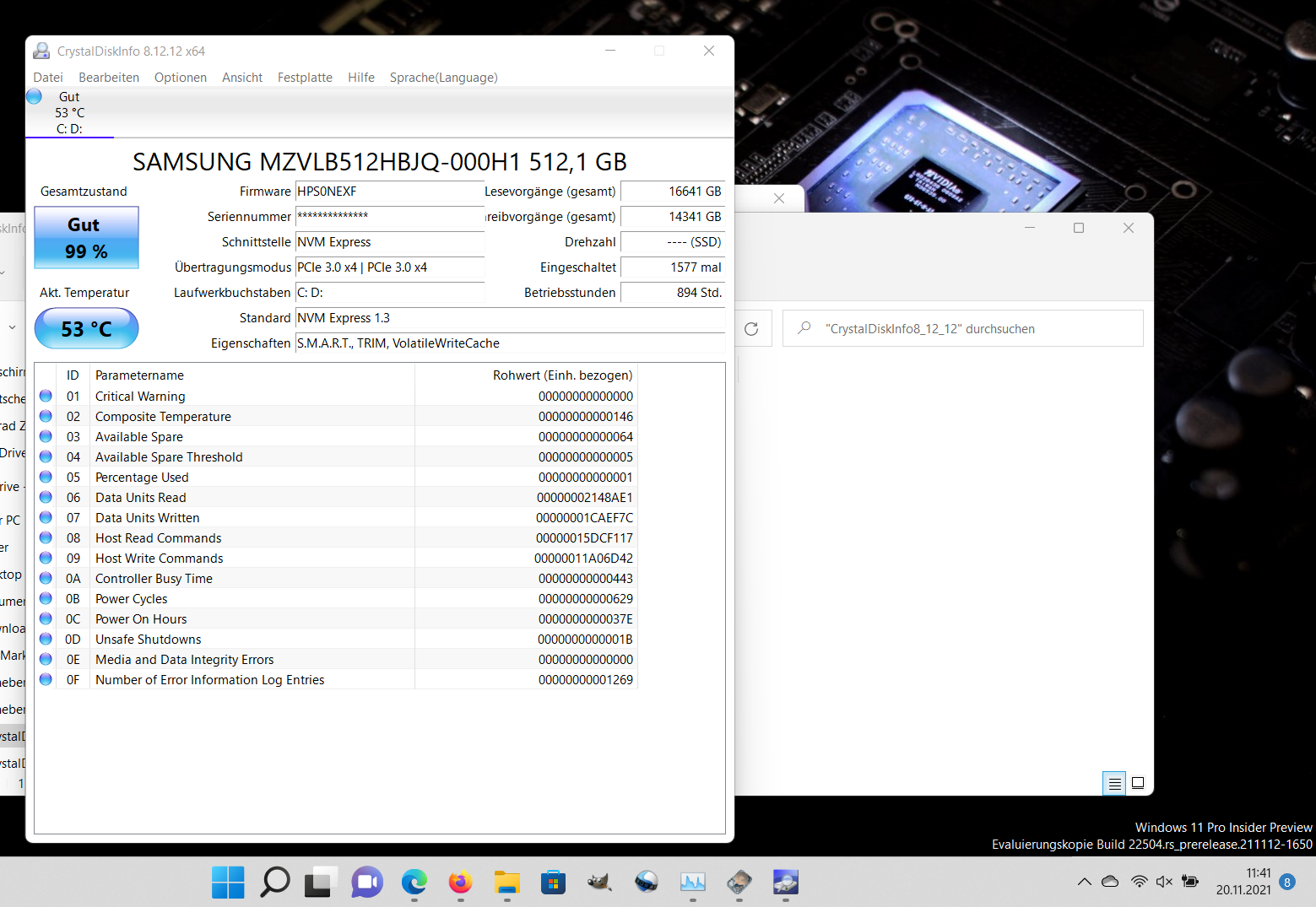Open Teams Chat from the taskbar

(x=367, y=883)
